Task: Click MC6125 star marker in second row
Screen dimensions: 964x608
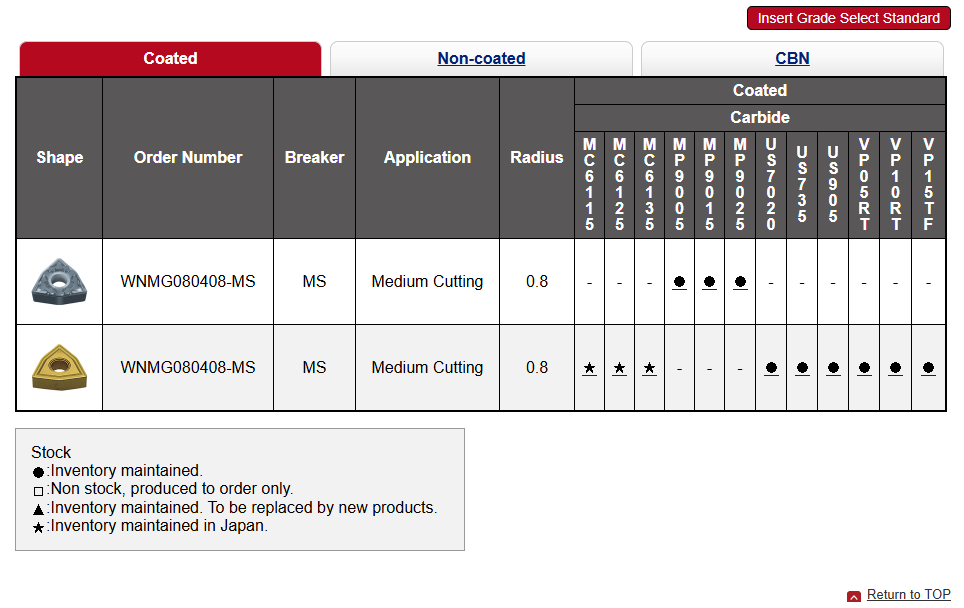Action: click(619, 368)
